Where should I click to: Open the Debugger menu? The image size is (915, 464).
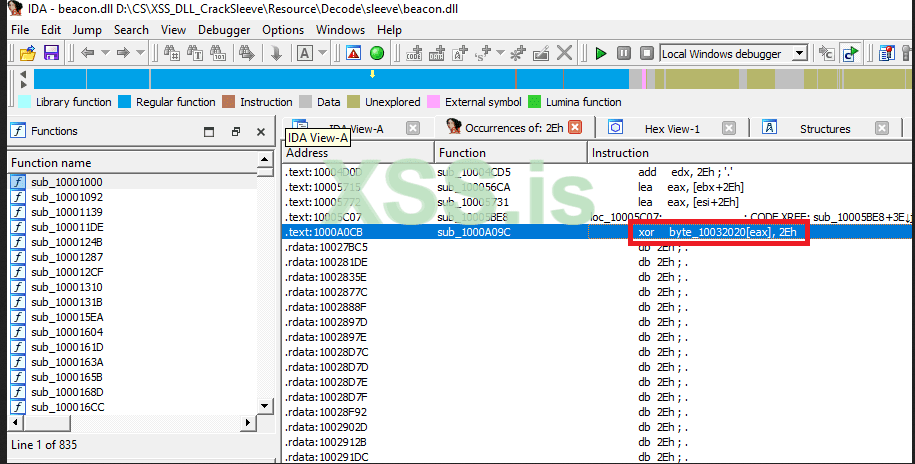[224, 30]
